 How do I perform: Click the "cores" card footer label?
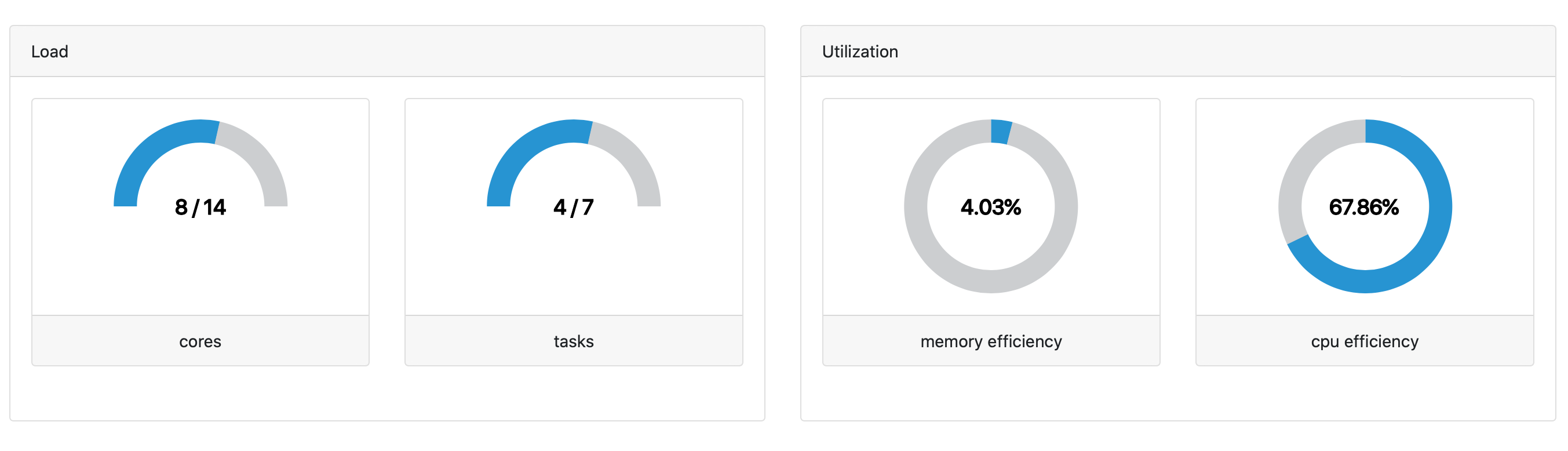pyautogui.click(x=200, y=341)
